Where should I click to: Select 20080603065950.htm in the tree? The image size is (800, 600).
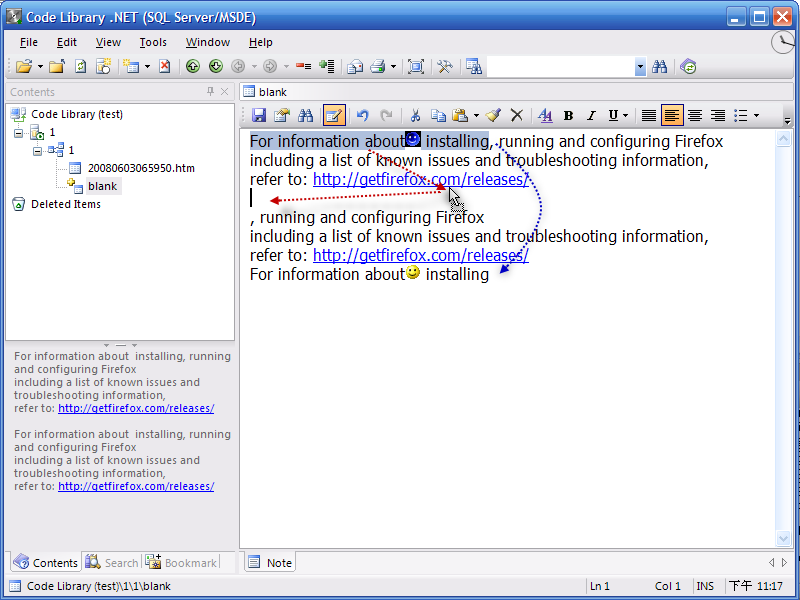(141, 168)
